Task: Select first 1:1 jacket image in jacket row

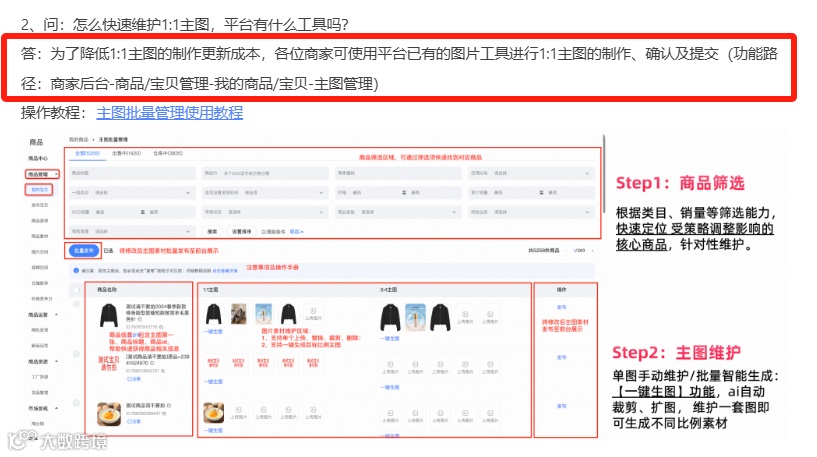Action: [x=214, y=314]
